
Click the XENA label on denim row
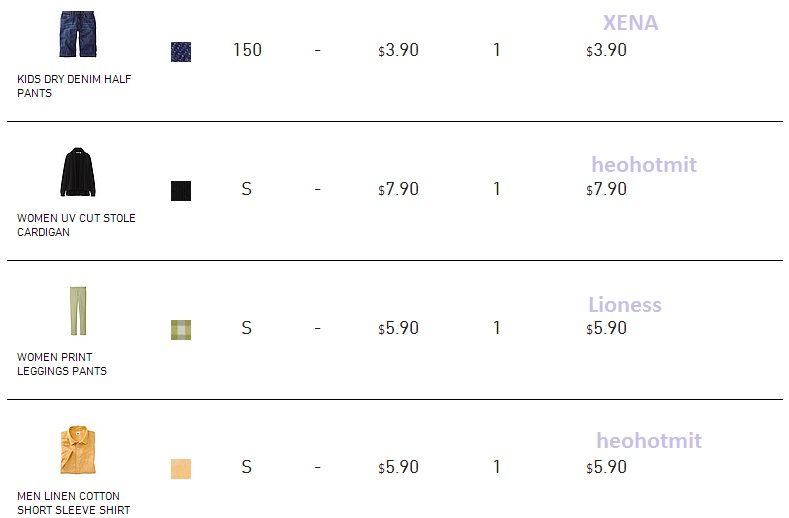[x=630, y=23]
